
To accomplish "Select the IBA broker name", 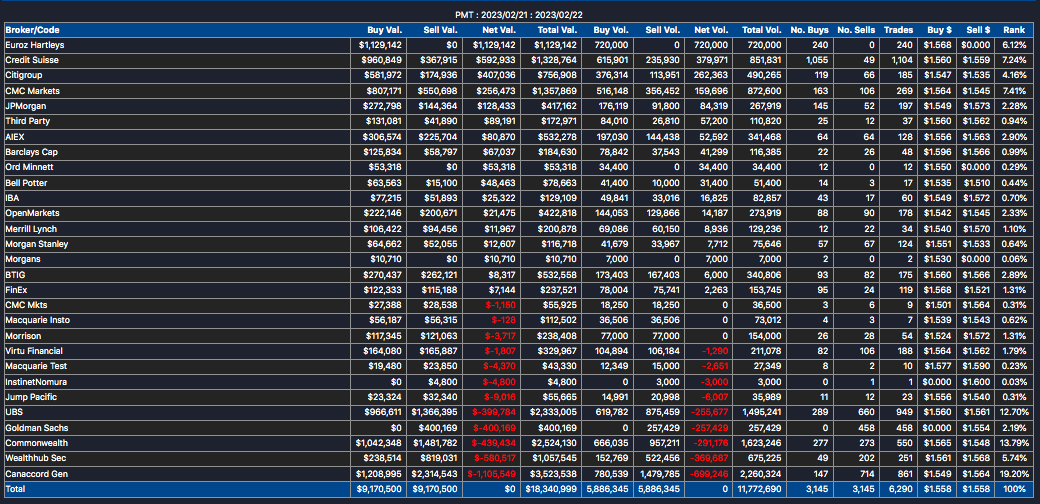I will click(x=12, y=198).
